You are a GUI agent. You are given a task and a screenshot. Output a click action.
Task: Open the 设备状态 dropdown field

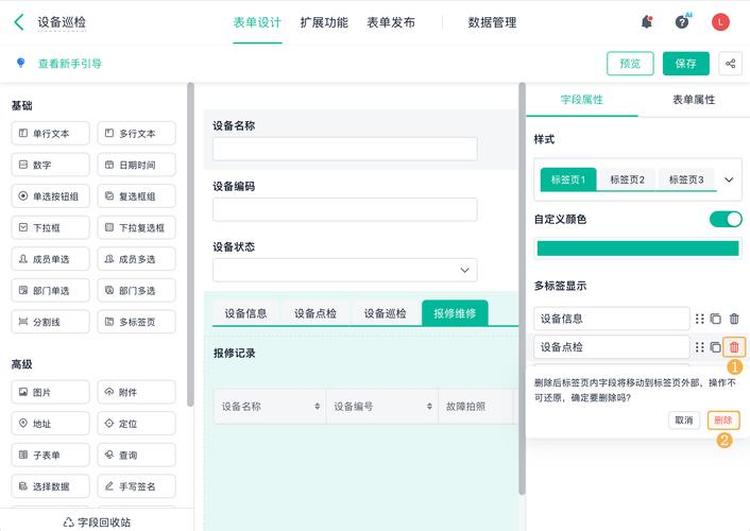pos(345,270)
